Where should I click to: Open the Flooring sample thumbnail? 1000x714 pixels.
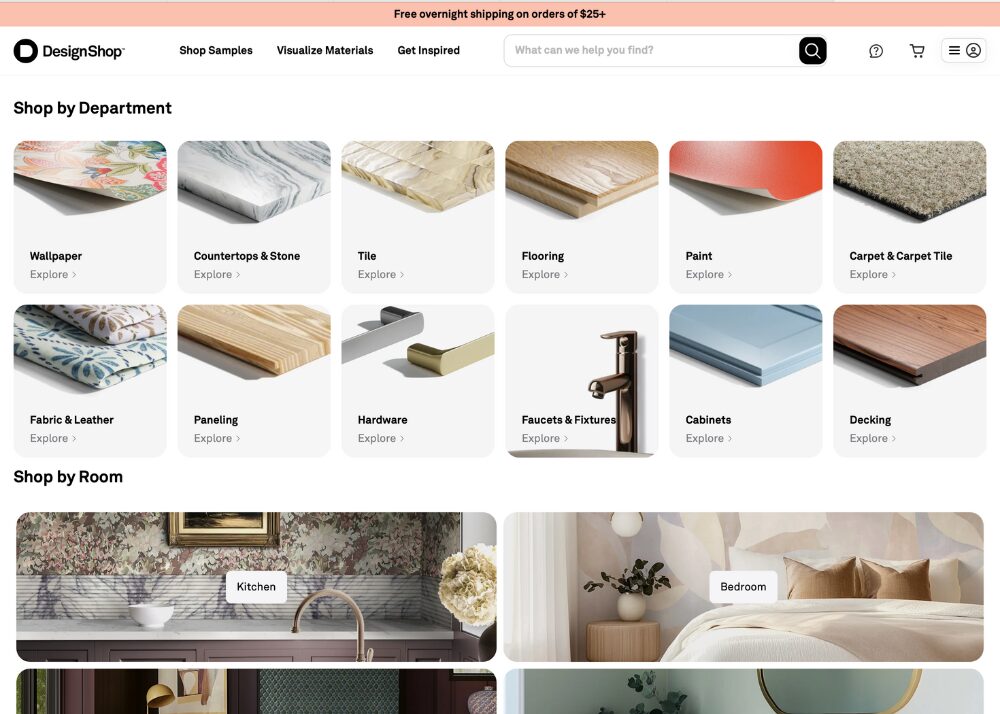coord(582,180)
